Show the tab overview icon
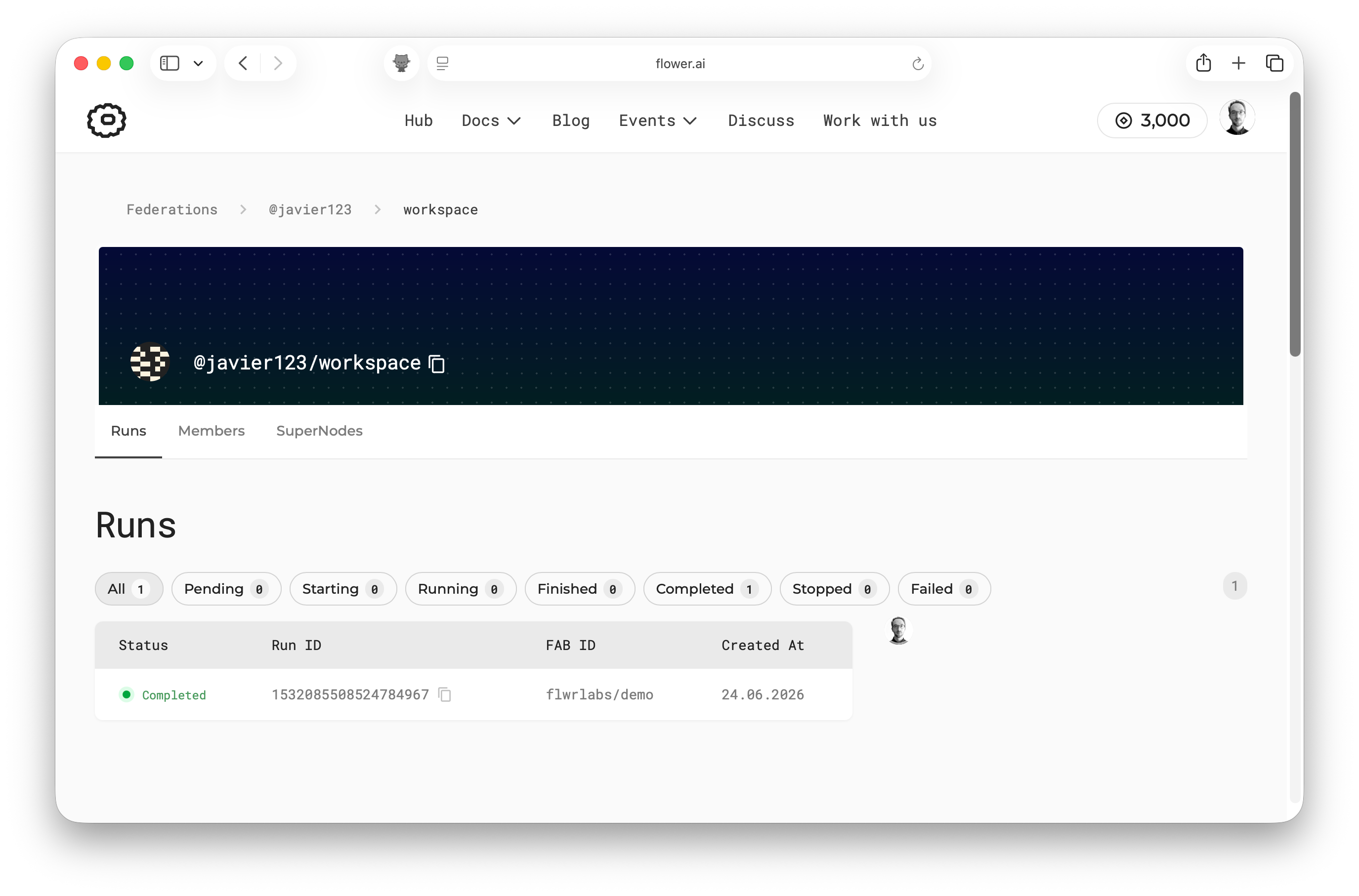This screenshot has width=1359, height=896. [x=1274, y=63]
